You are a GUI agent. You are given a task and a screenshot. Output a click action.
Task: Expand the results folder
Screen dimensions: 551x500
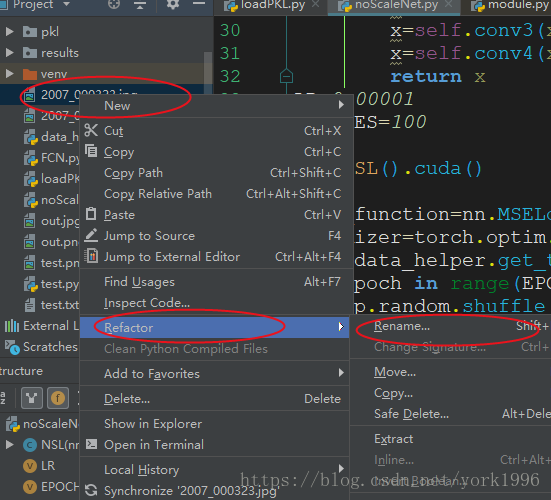point(9,53)
